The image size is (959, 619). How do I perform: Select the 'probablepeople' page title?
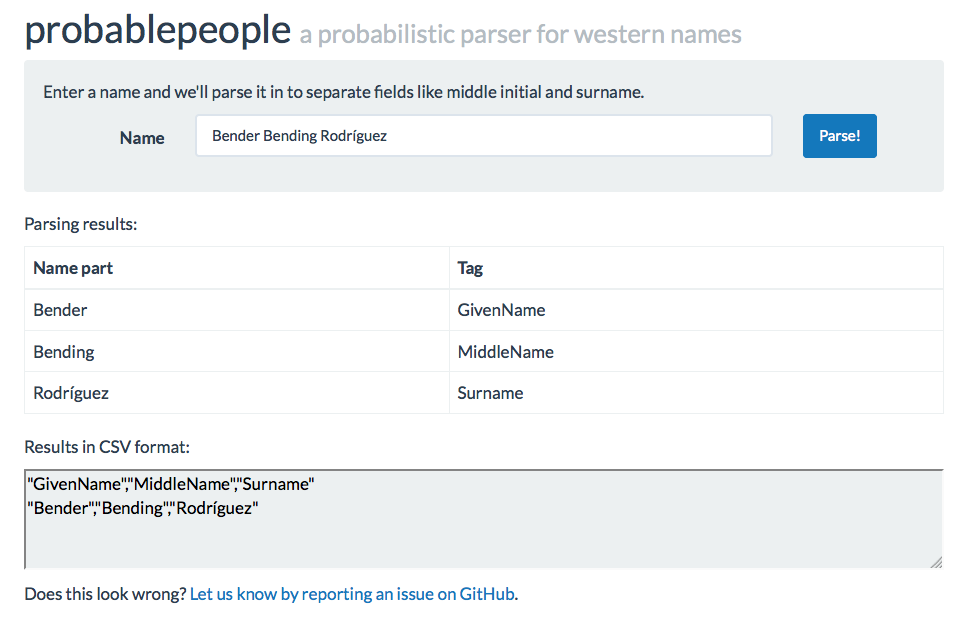157,29
